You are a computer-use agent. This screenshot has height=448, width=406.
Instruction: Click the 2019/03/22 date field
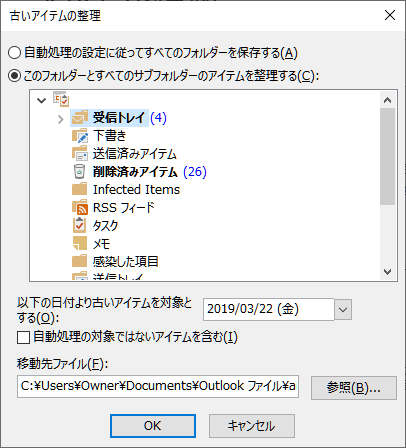[269, 310]
